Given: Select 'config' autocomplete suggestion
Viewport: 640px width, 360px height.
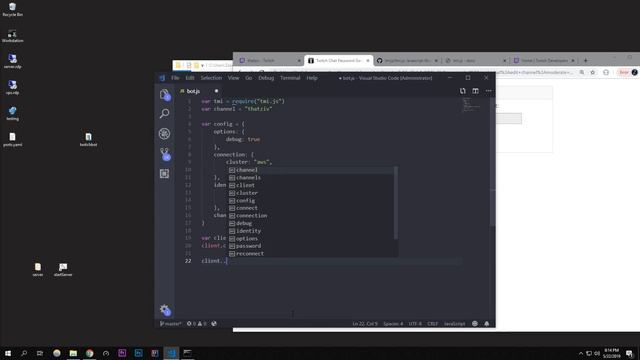Looking at the screenshot, I should (x=313, y=200).
